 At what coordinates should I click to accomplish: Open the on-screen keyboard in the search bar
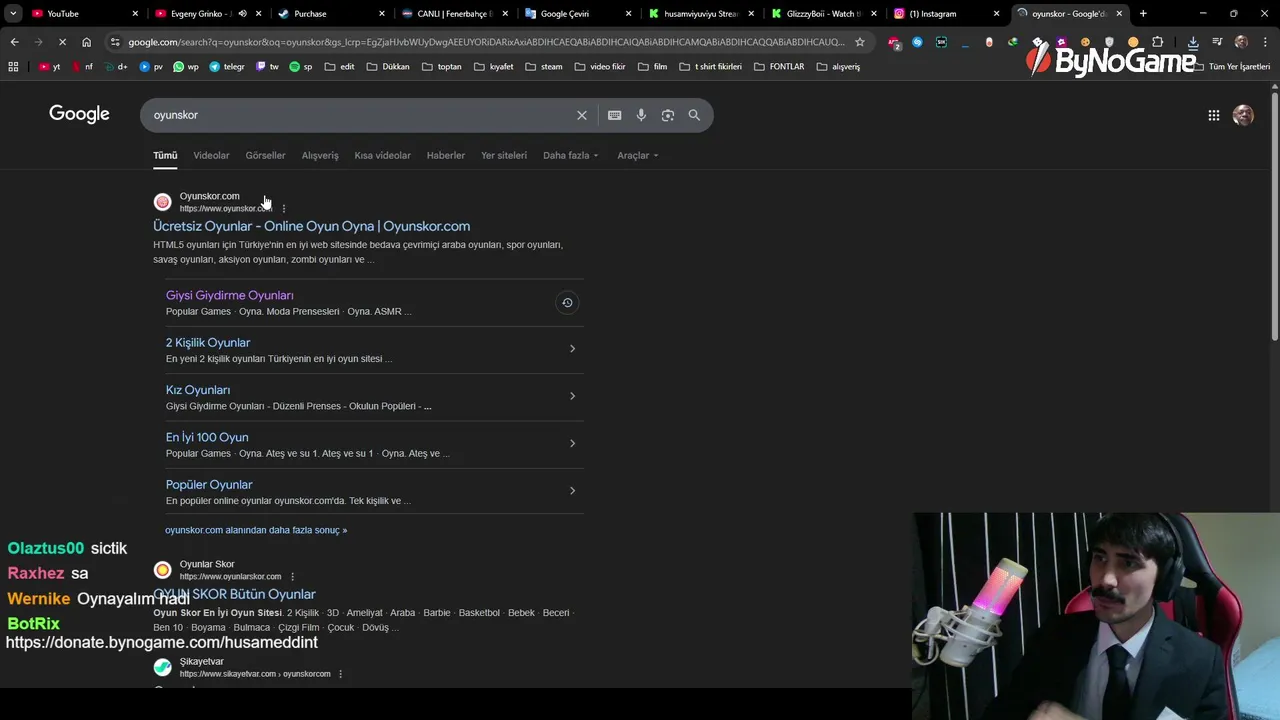[615, 115]
